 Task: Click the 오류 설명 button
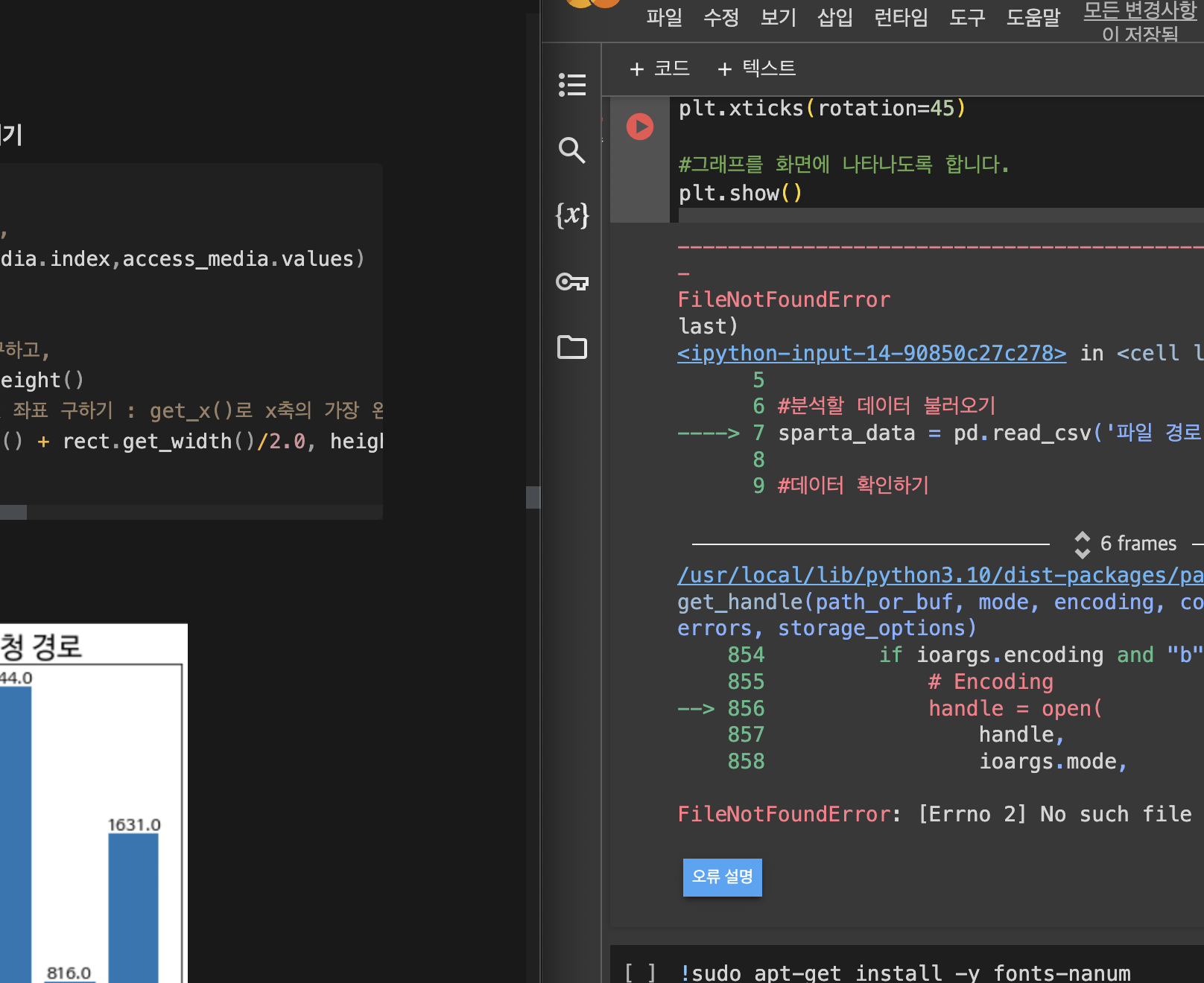pos(723,877)
